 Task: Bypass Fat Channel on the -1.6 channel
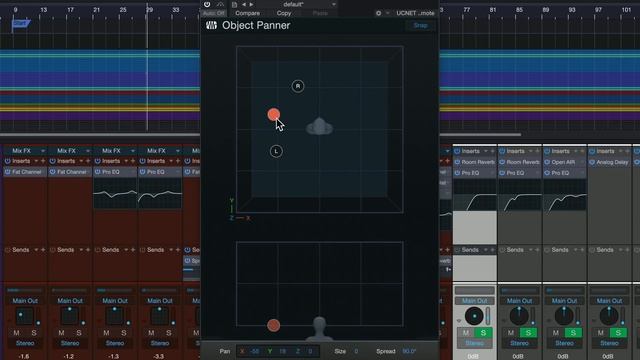pyautogui.click(x=7, y=172)
